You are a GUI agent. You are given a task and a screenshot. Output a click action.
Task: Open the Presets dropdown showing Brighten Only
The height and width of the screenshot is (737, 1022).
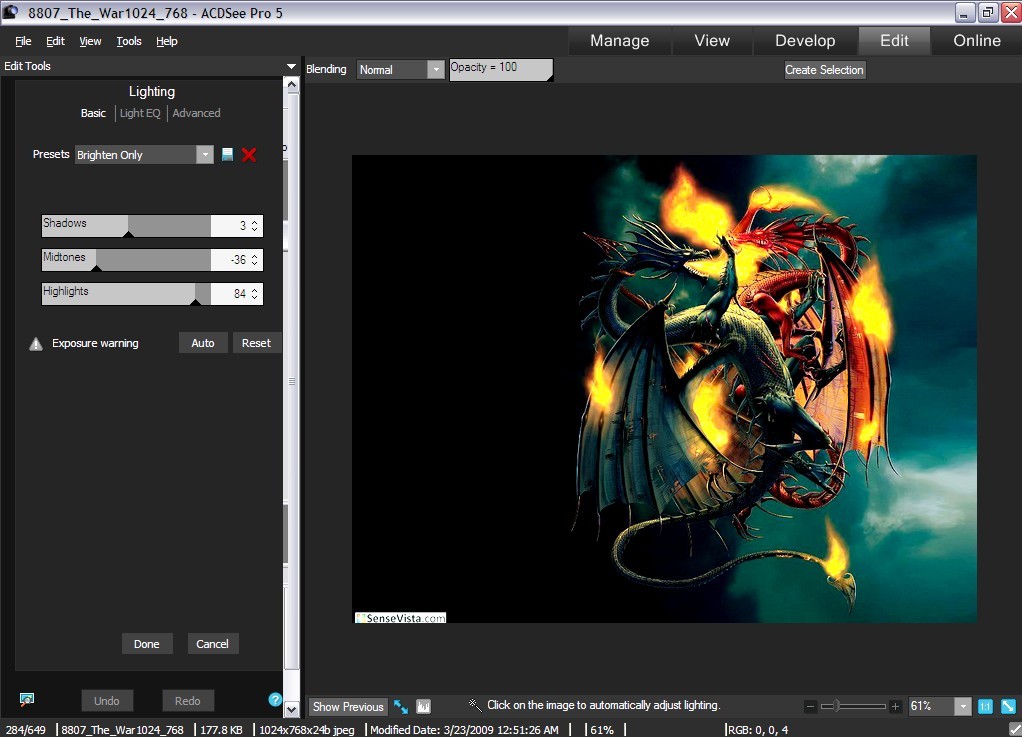tap(205, 155)
